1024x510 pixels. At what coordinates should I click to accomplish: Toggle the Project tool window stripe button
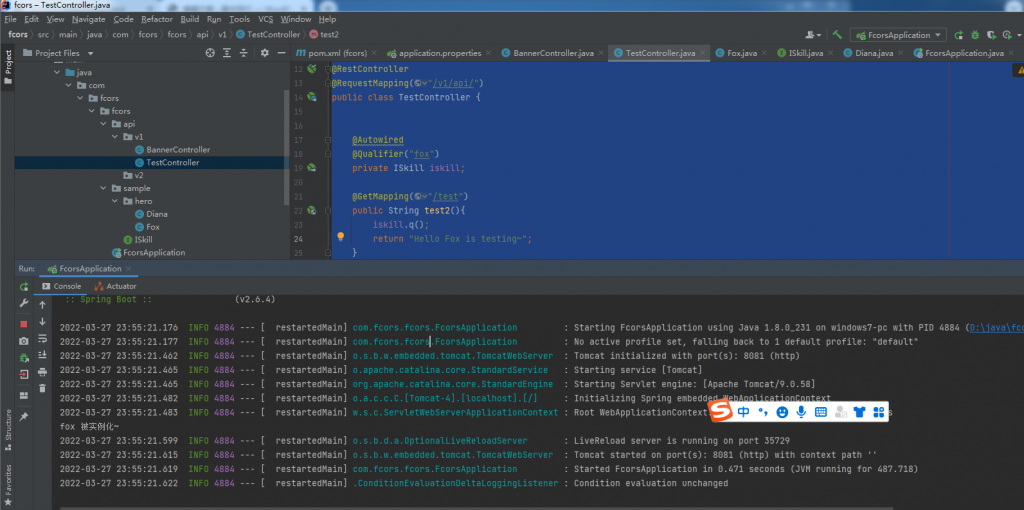(8, 67)
